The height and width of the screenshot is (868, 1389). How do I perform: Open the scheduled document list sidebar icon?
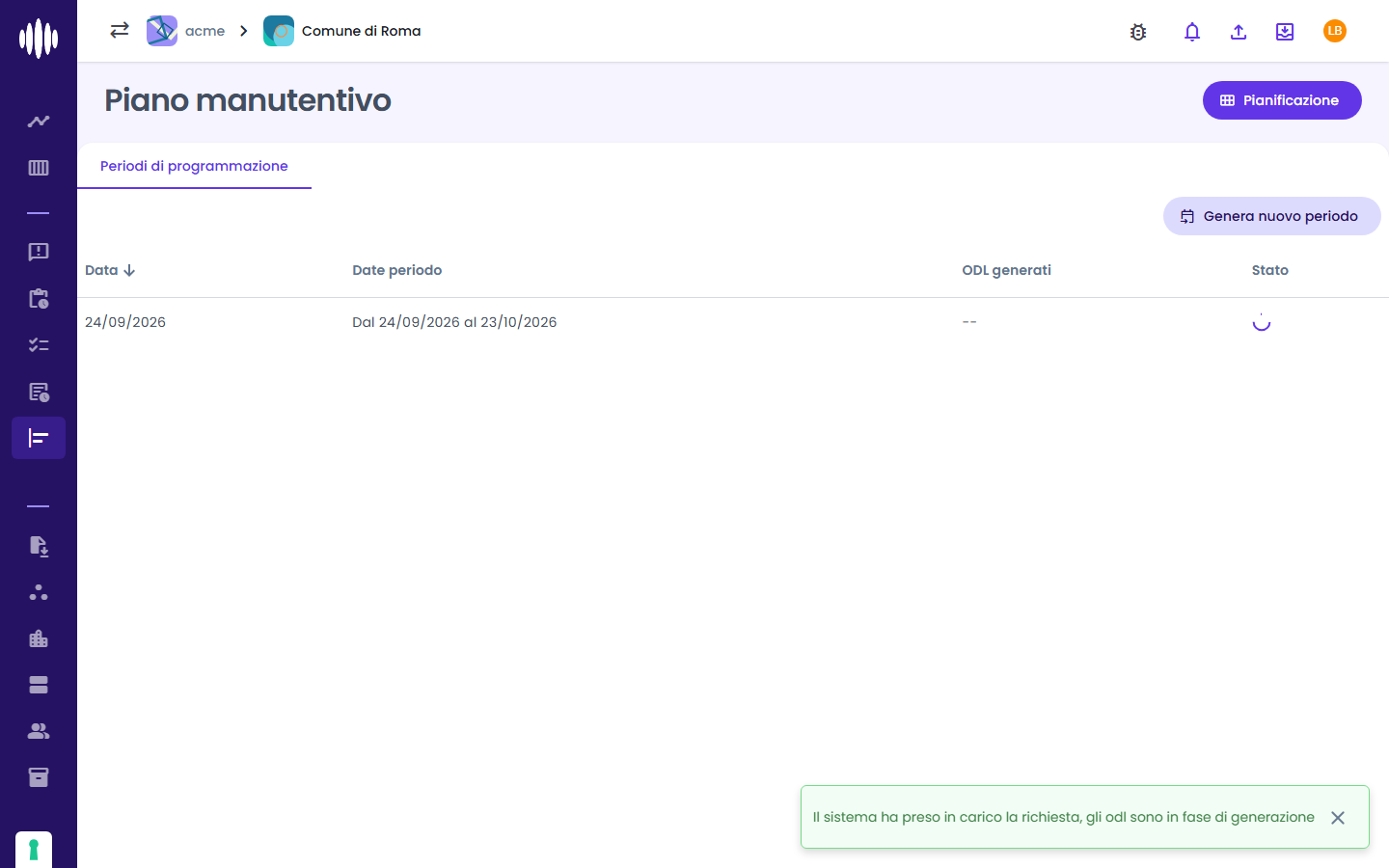[39, 392]
